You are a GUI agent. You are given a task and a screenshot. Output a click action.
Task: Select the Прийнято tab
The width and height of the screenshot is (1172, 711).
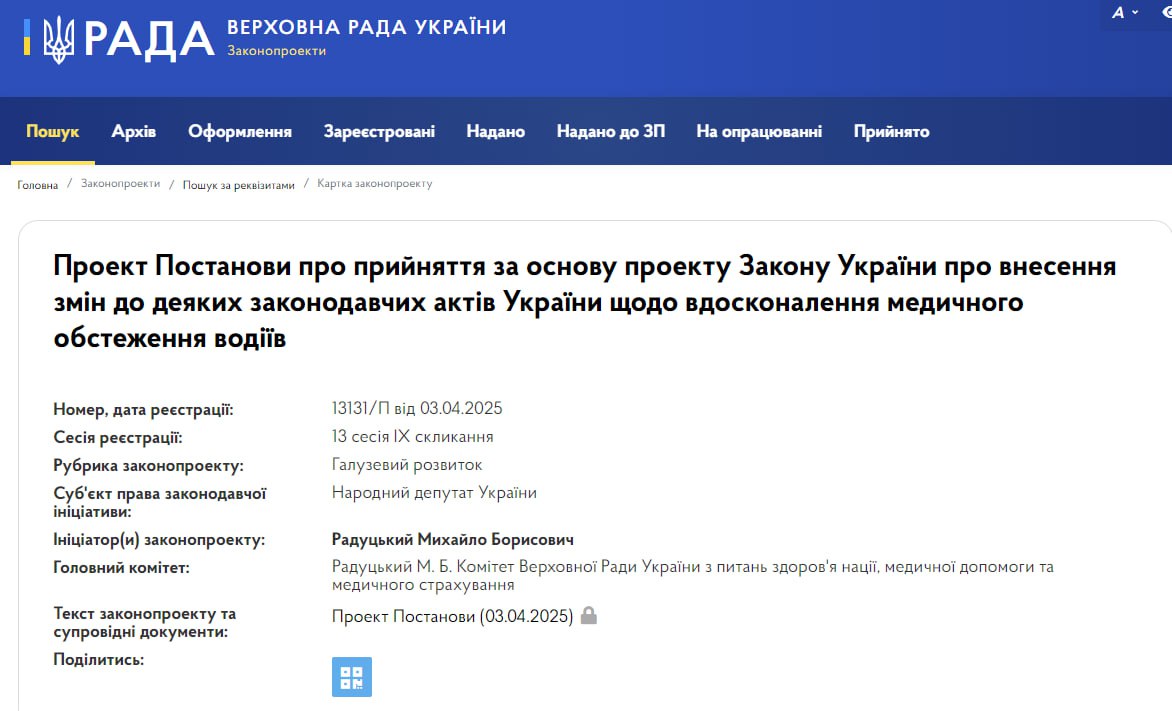pos(891,132)
